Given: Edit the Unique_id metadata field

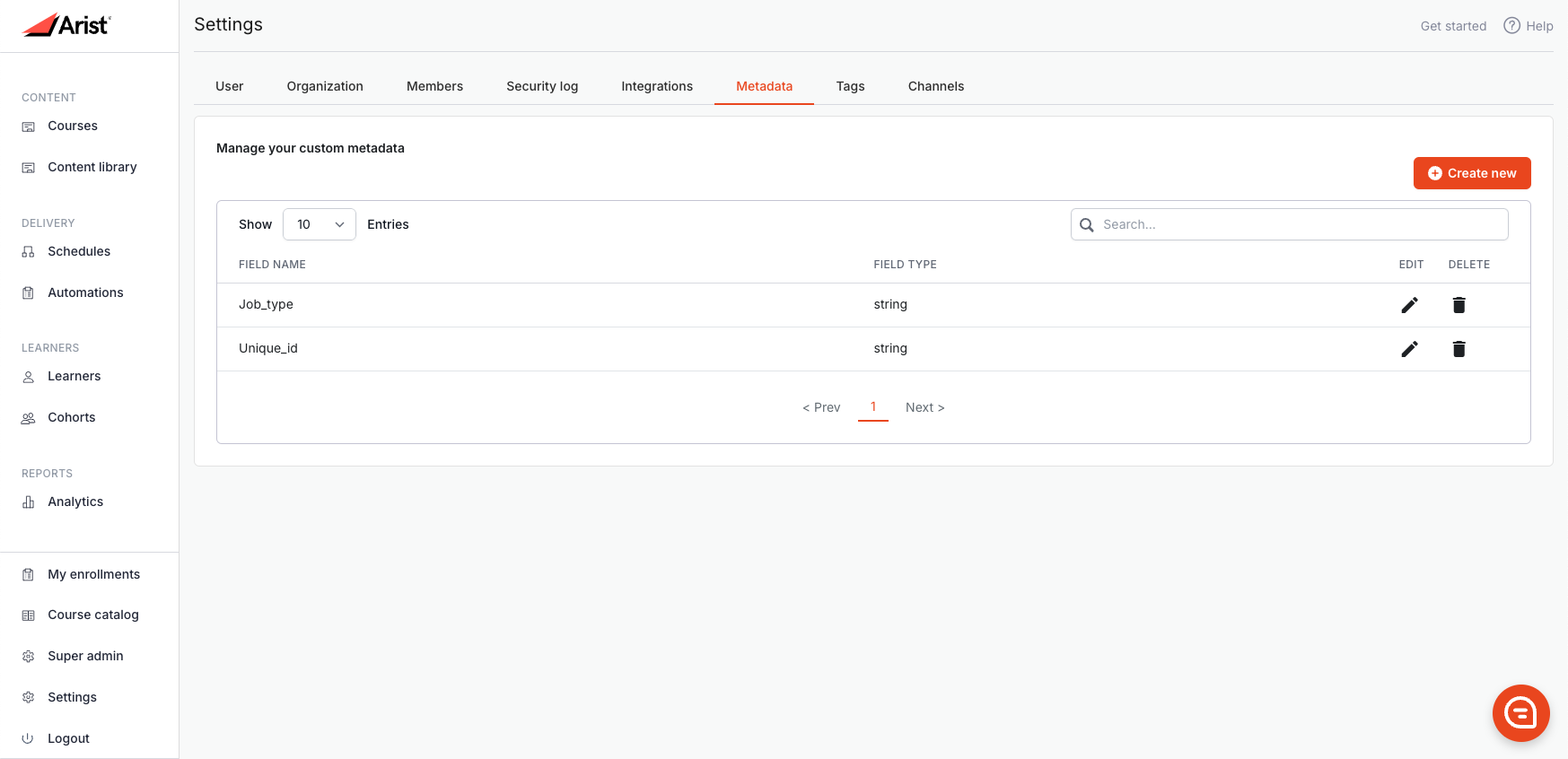Looking at the screenshot, I should (x=1410, y=349).
